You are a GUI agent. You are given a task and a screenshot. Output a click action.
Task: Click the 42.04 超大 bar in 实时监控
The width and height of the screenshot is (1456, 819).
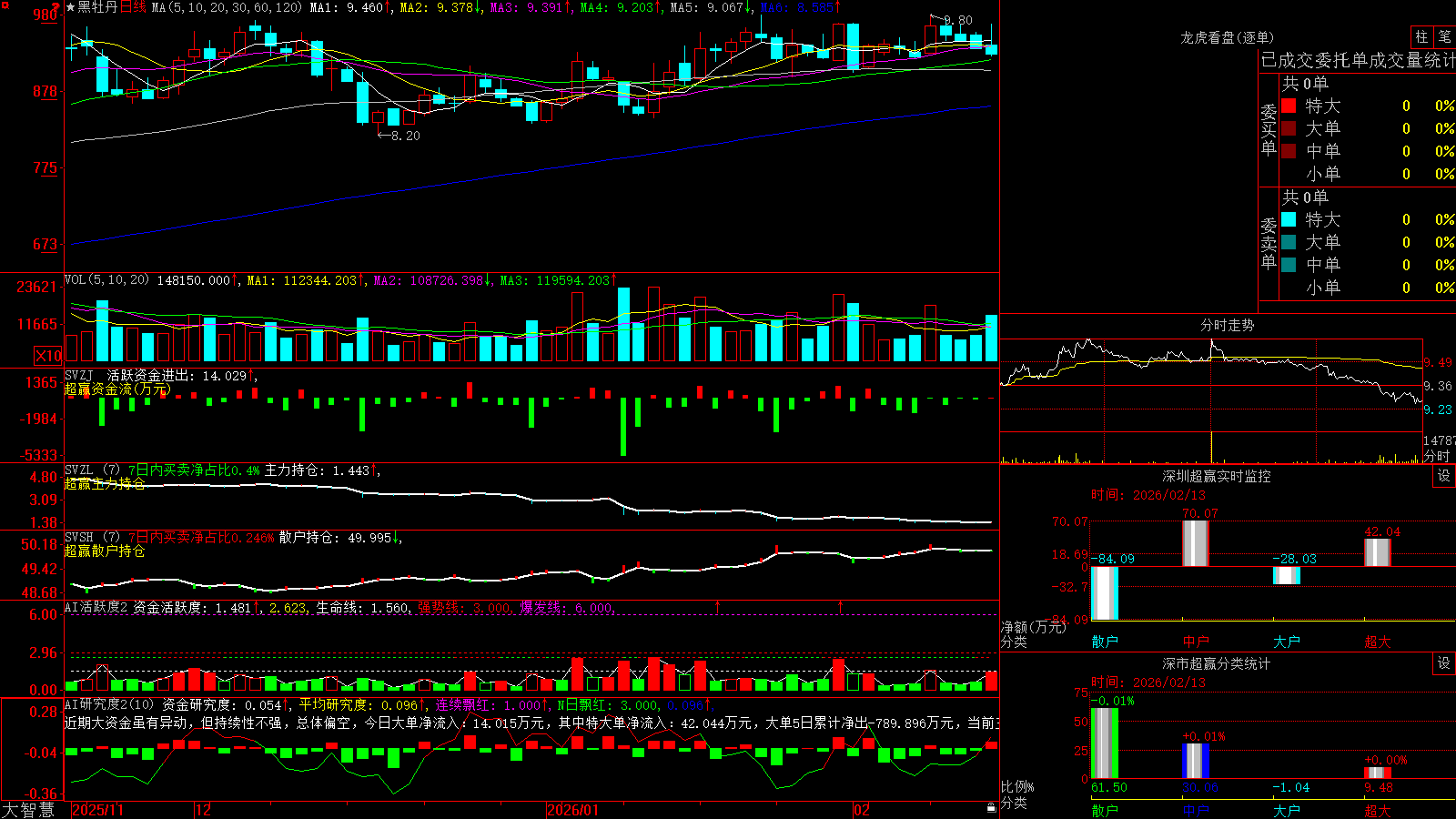(x=1377, y=552)
